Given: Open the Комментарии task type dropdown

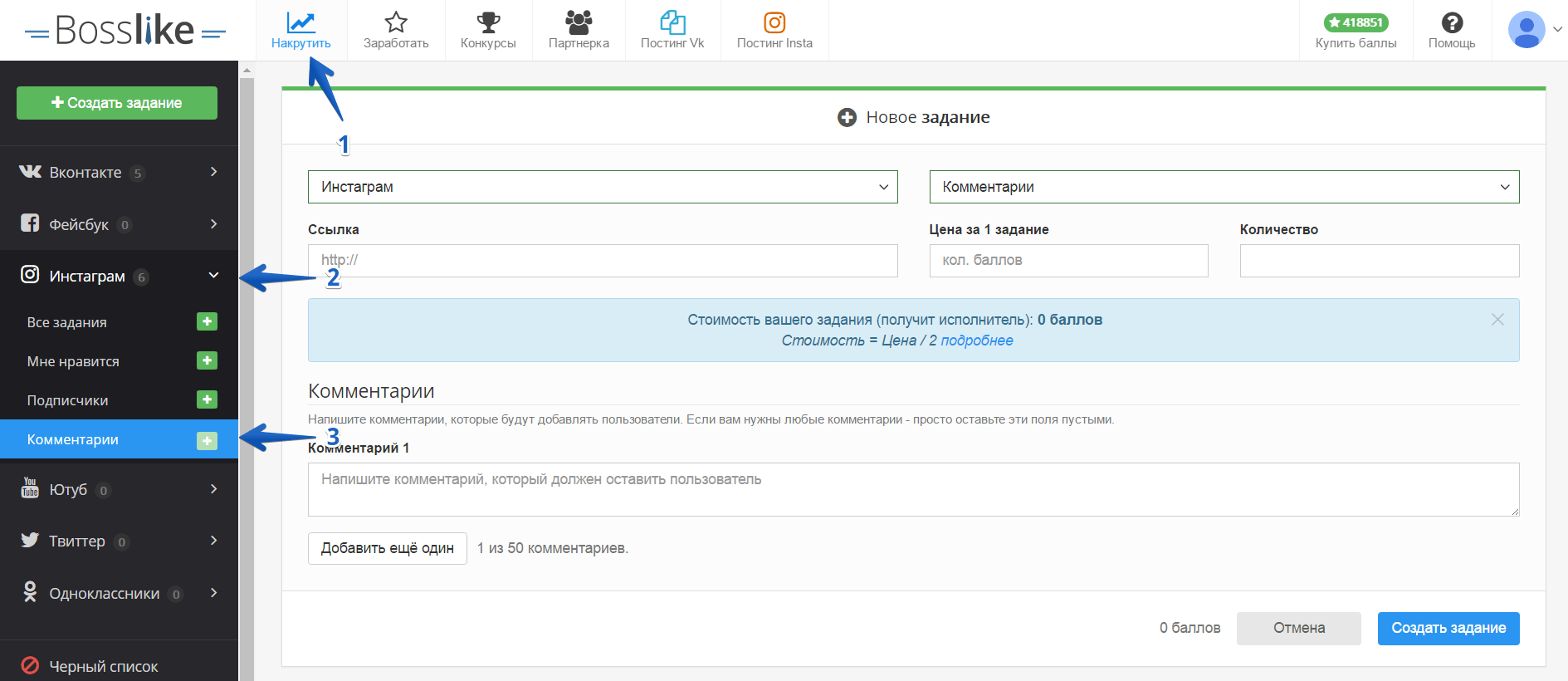Looking at the screenshot, I should tap(1224, 187).
